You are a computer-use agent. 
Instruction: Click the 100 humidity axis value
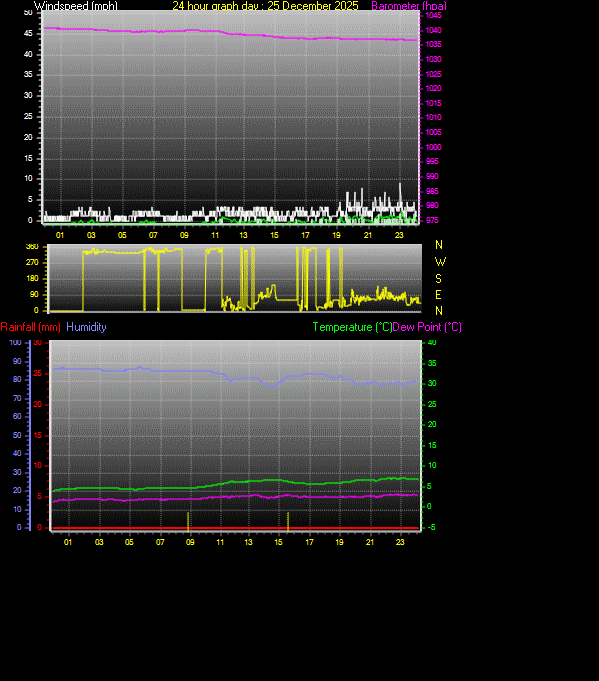pos(16,343)
